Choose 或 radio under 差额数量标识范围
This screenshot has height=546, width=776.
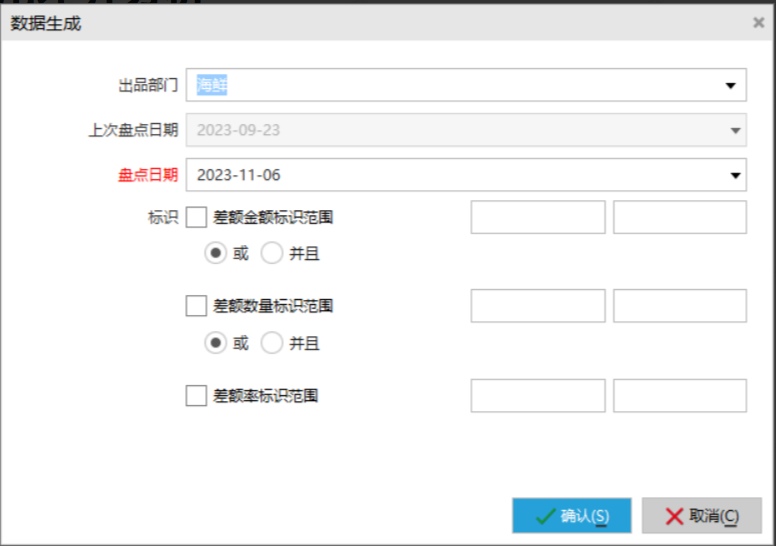point(216,343)
